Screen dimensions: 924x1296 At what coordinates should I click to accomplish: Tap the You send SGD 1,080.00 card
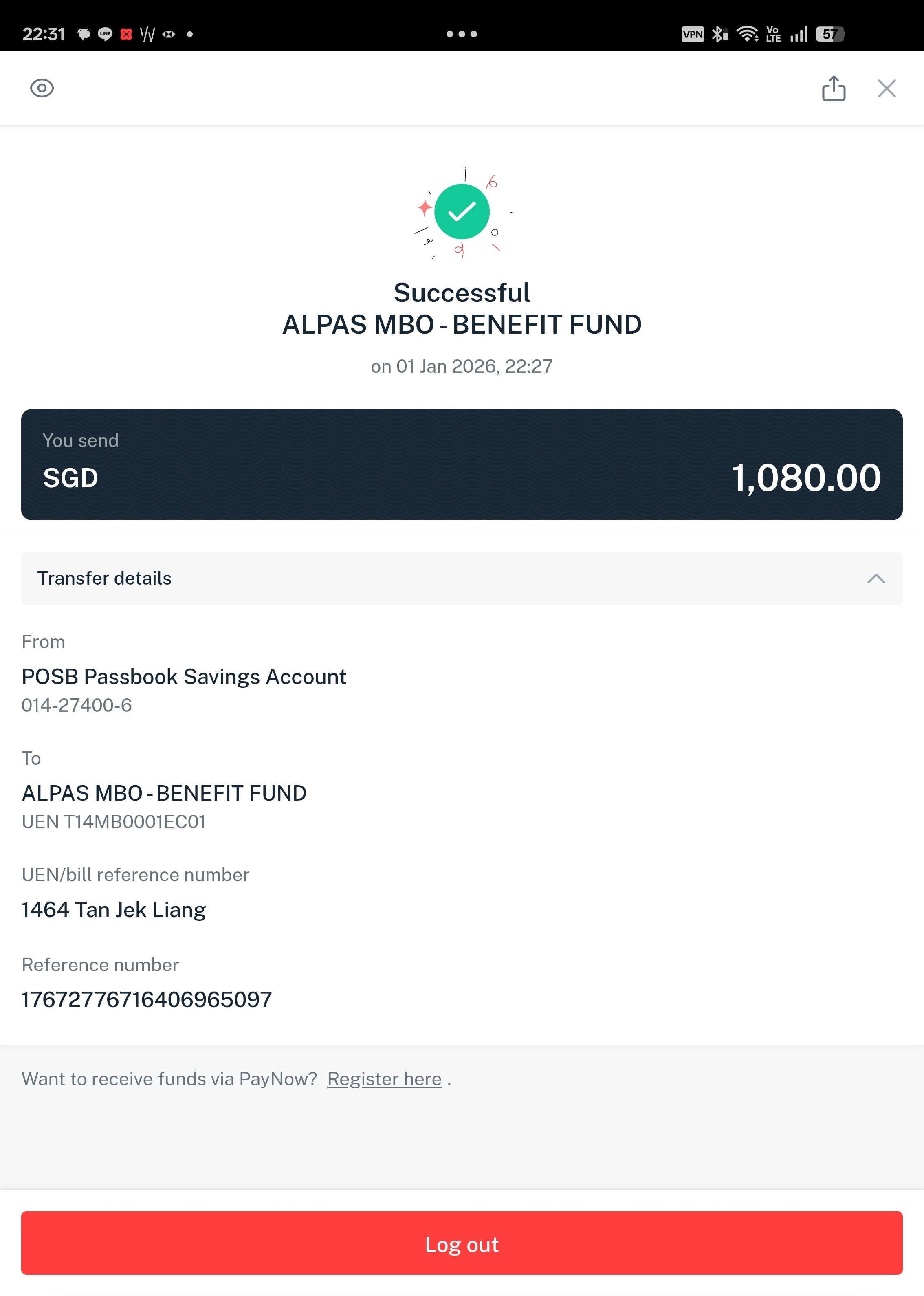462,464
